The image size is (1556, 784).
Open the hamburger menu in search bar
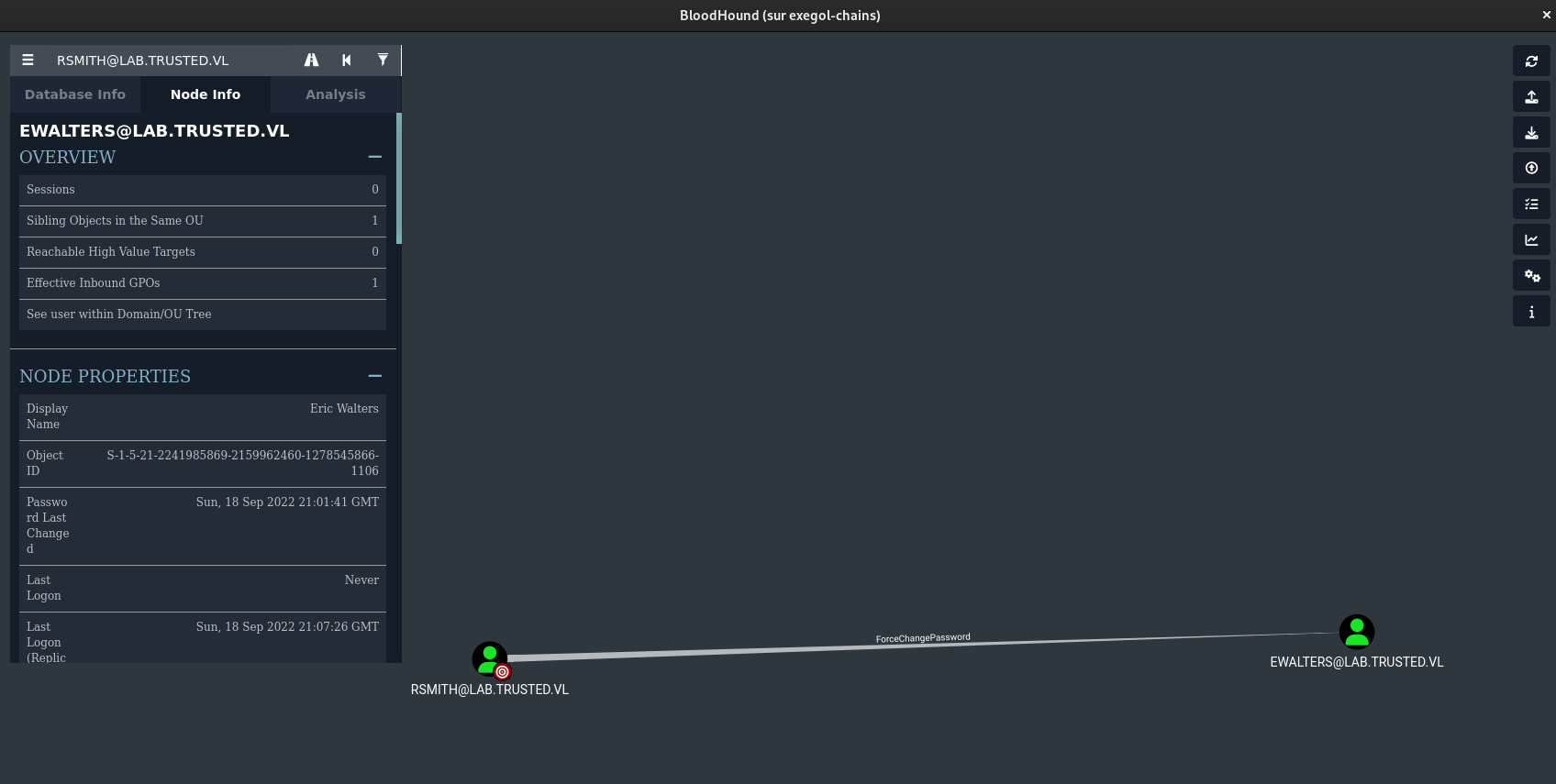coord(28,61)
